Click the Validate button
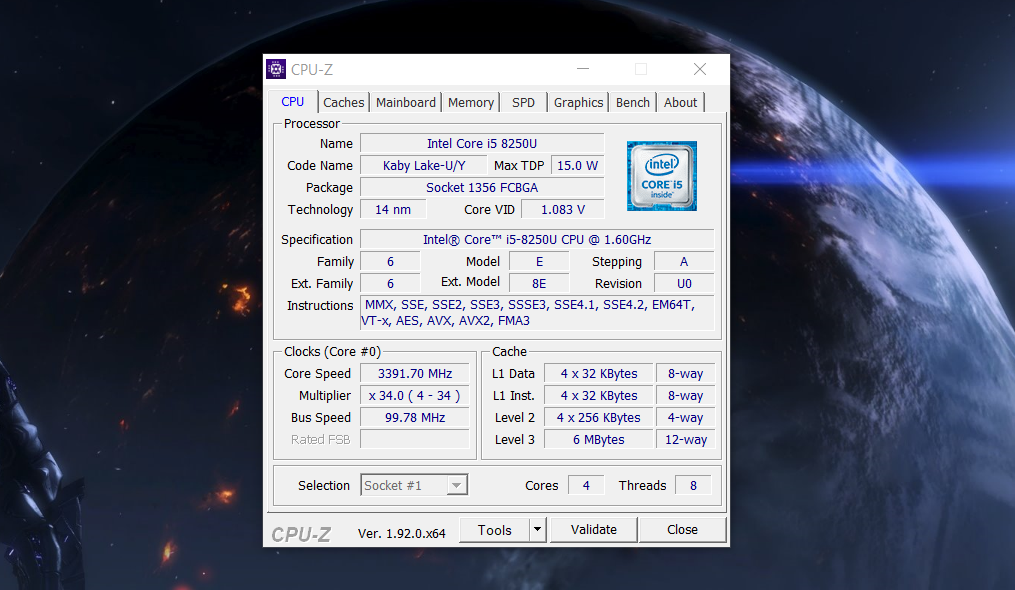This screenshot has height=590, width=1015. coord(594,530)
